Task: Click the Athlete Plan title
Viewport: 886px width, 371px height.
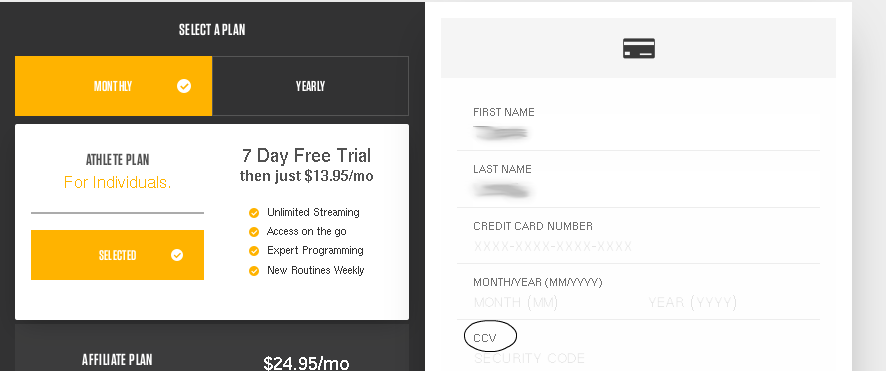Action: (x=118, y=160)
